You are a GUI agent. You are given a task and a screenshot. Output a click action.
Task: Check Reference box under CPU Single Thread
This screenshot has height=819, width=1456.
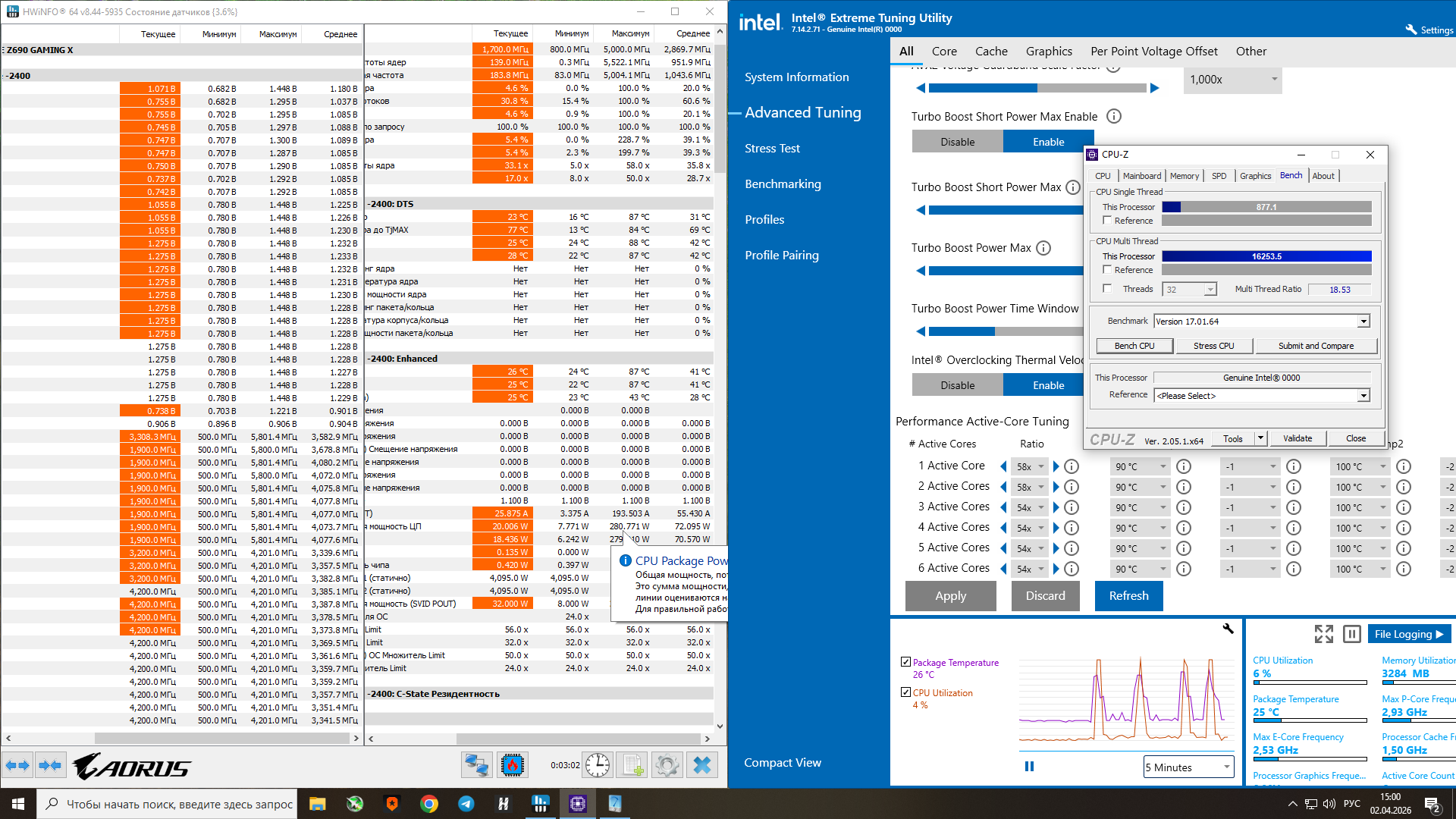tap(1107, 221)
